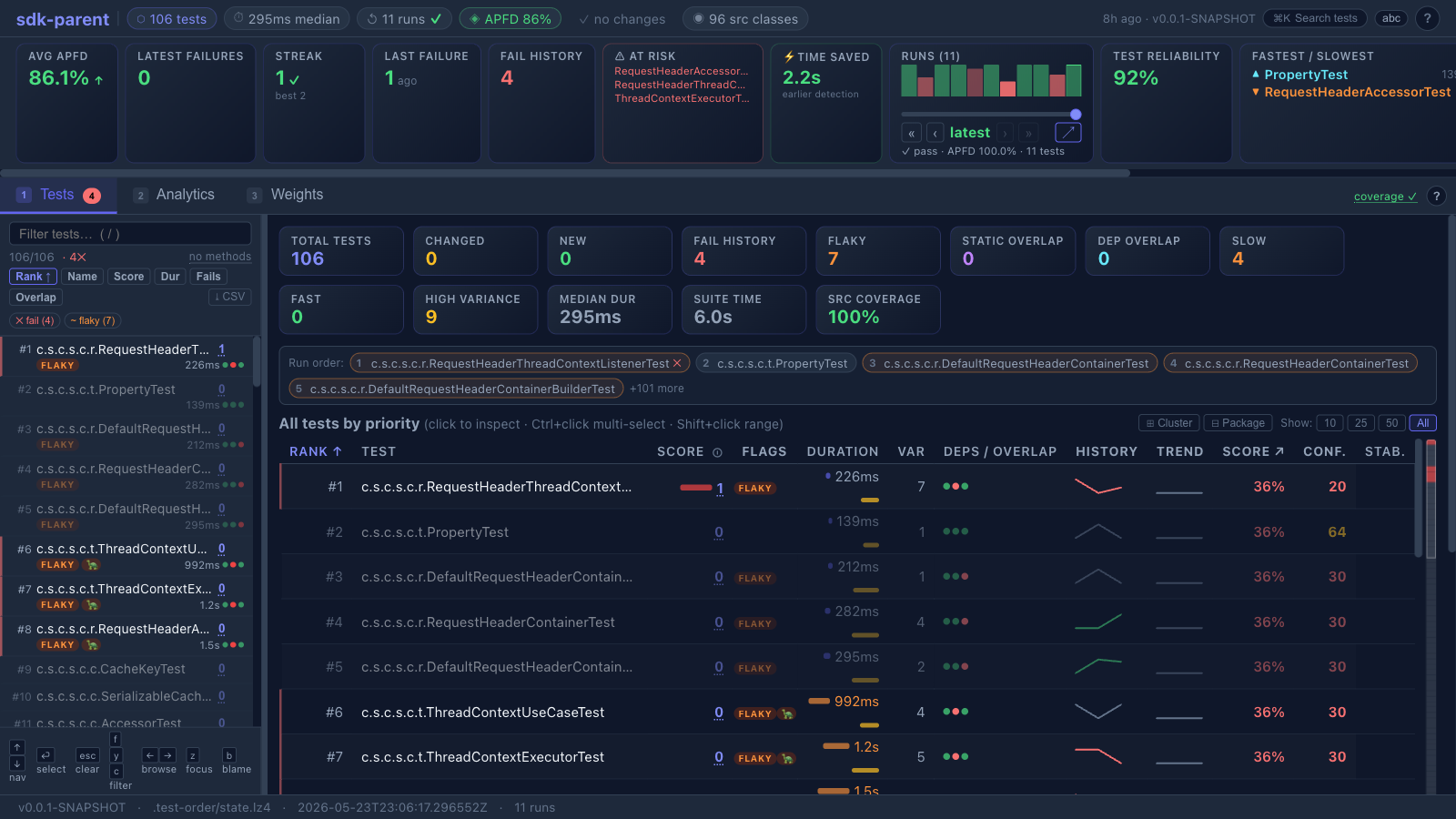Click the z focus key
The width and height of the screenshot is (1456, 819).
click(x=193, y=755)
